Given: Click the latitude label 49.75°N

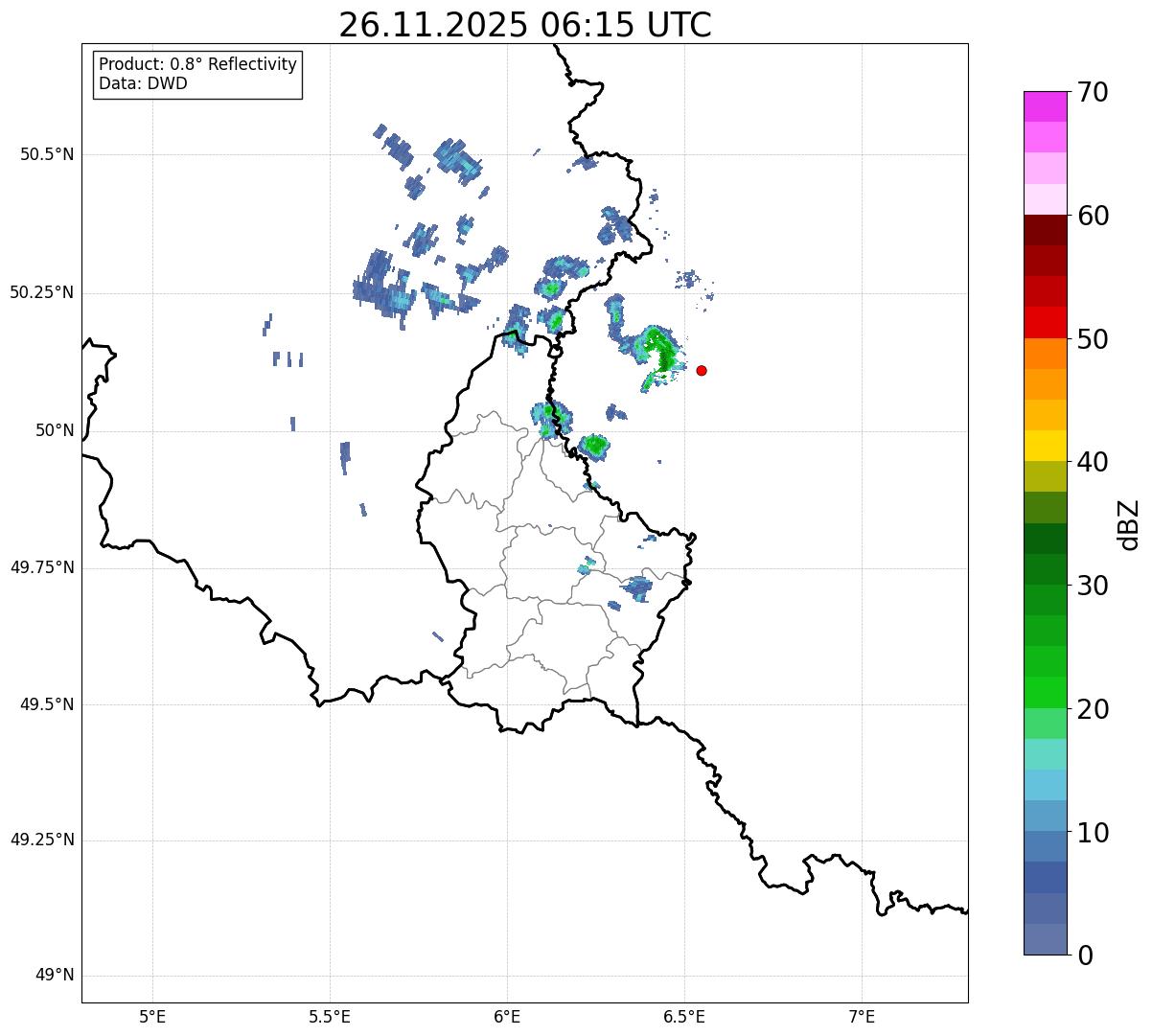Looking at the screenshot, I should (42, 567).
